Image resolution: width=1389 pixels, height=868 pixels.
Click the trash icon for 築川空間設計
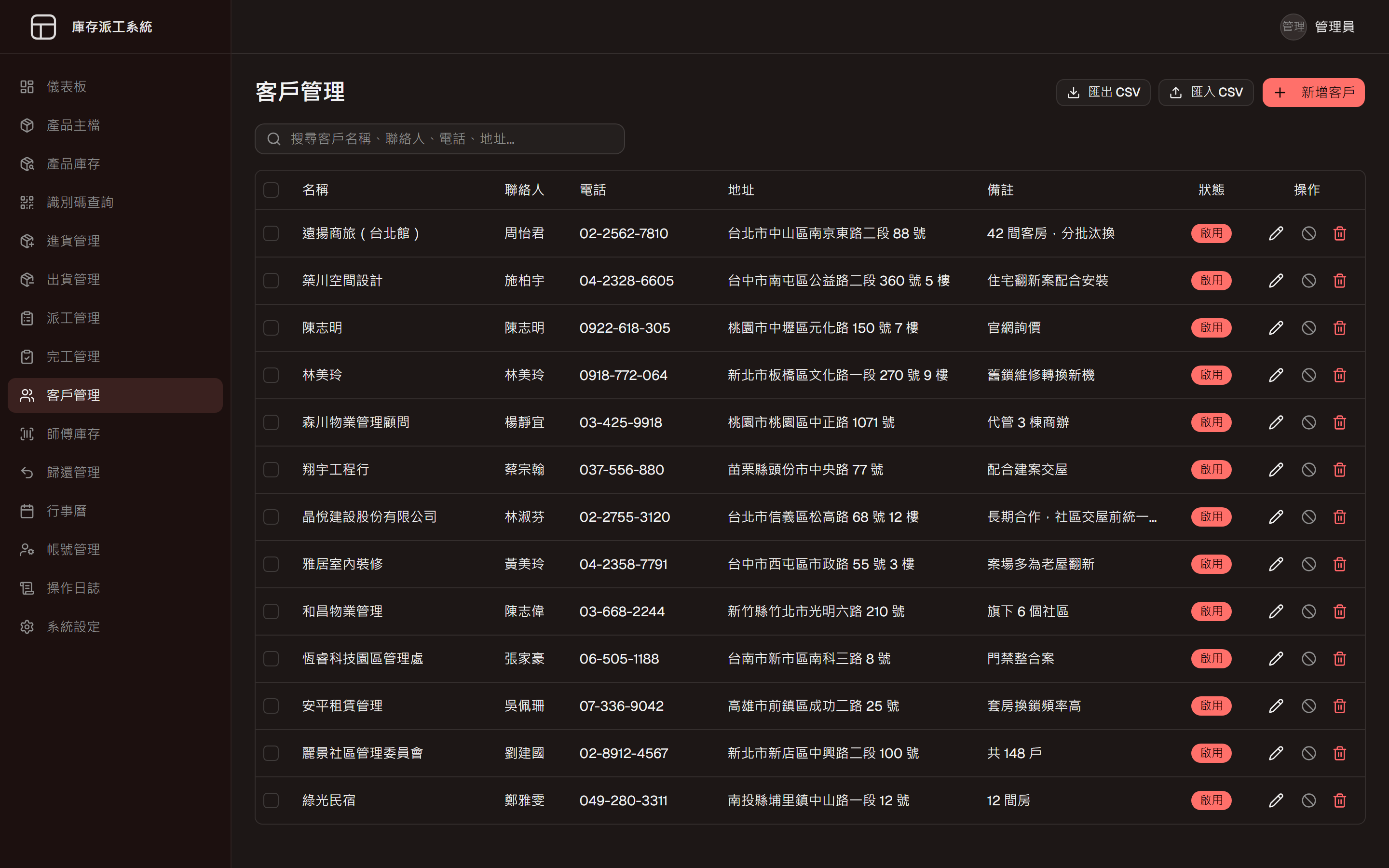(x=1340, y=281)
